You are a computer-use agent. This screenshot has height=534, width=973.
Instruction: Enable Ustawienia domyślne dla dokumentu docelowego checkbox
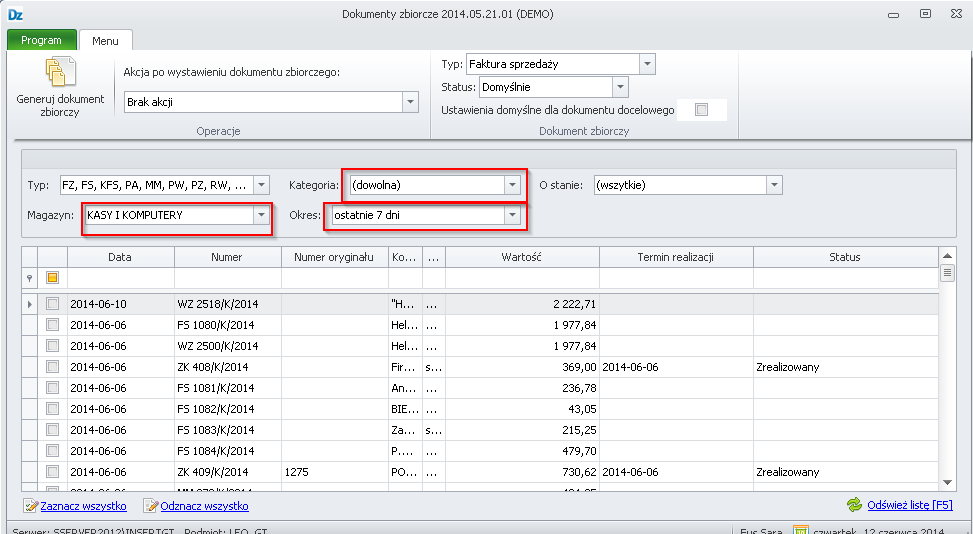click(x=701, y=110)
